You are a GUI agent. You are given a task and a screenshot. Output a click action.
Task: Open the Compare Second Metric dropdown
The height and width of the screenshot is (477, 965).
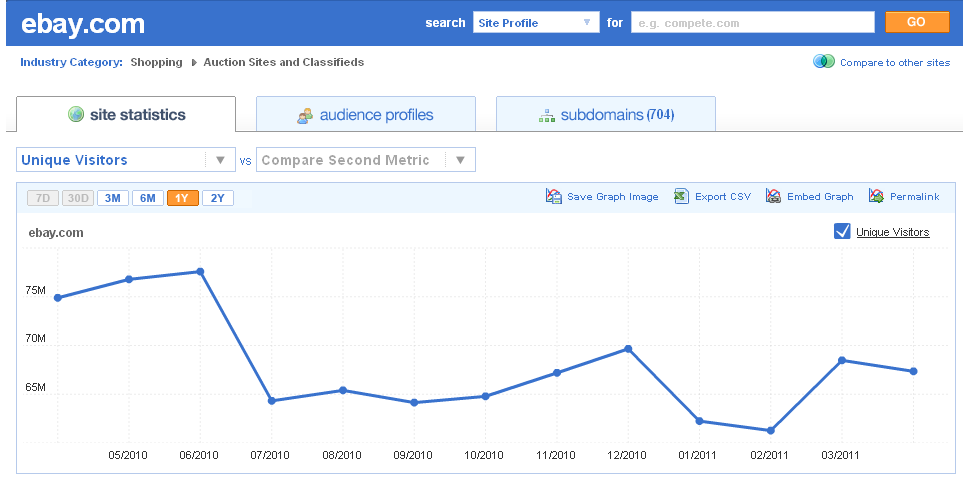[x=366, y=160]
